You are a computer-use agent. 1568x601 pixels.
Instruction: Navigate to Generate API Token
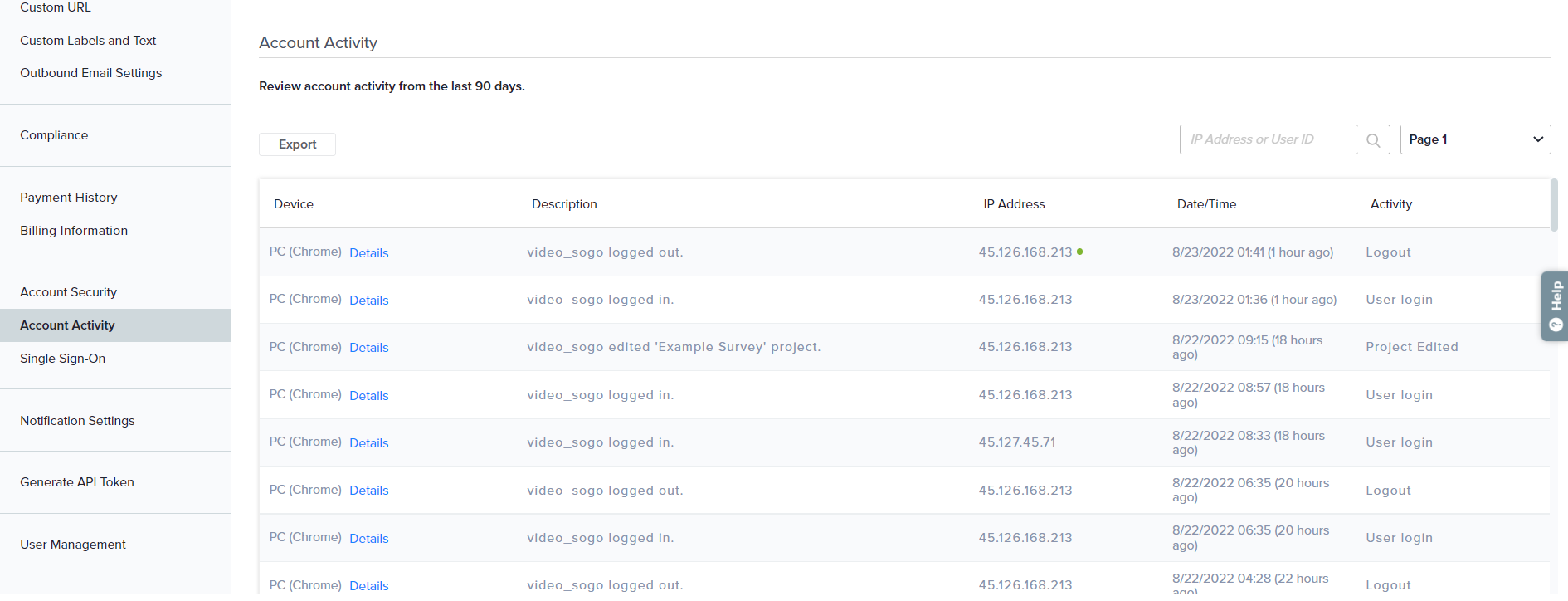[76, 482]
